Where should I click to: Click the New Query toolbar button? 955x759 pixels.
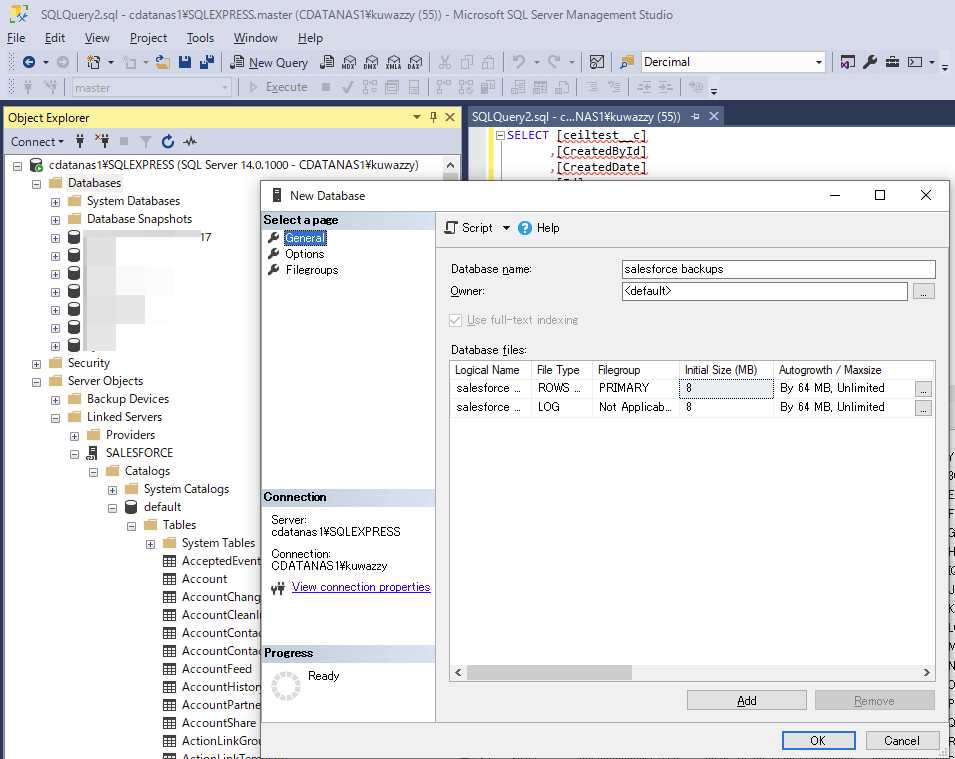coord(269,62)
